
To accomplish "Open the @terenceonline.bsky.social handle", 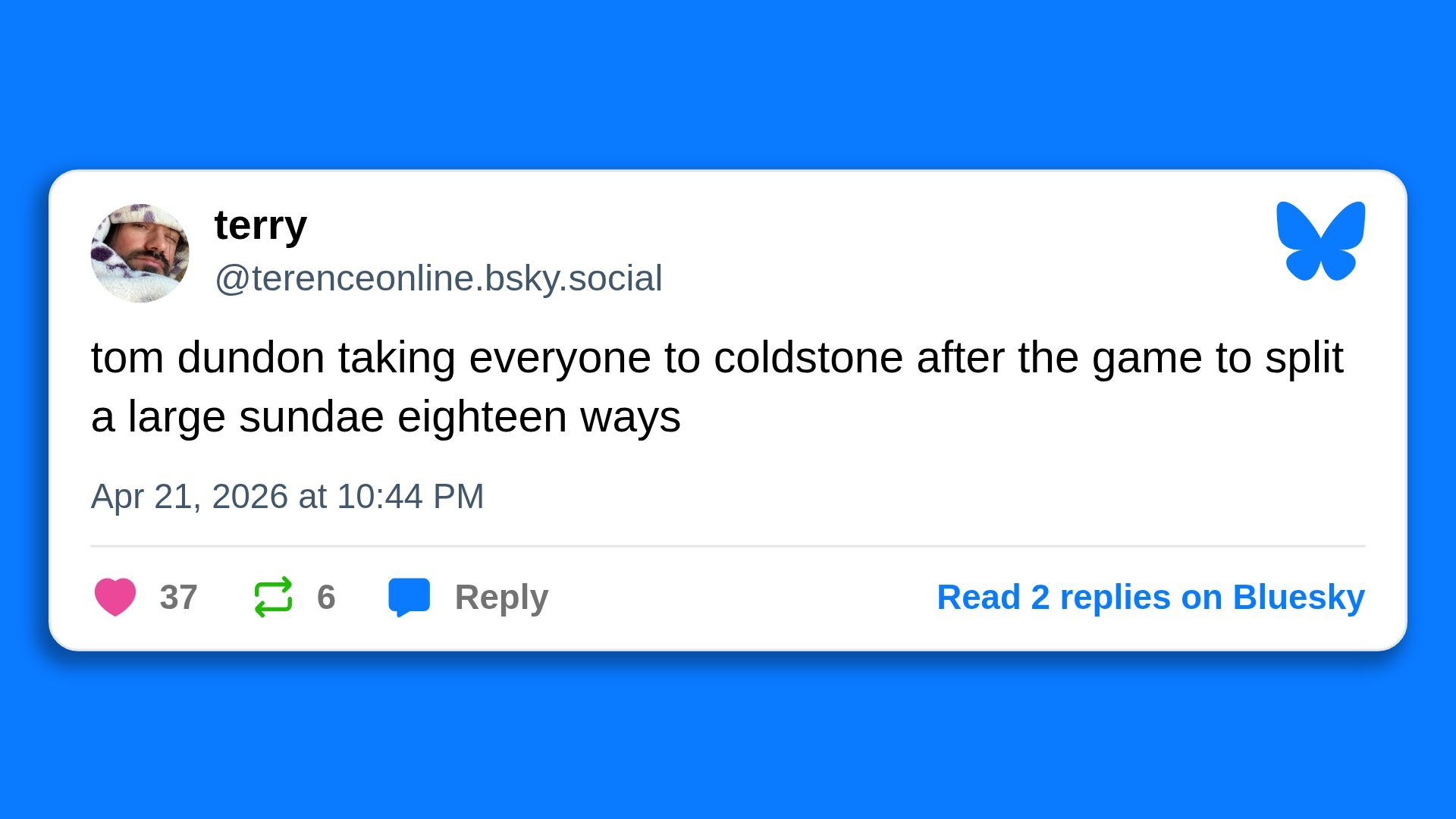I will pyautogui.click(x=438, y=278).
